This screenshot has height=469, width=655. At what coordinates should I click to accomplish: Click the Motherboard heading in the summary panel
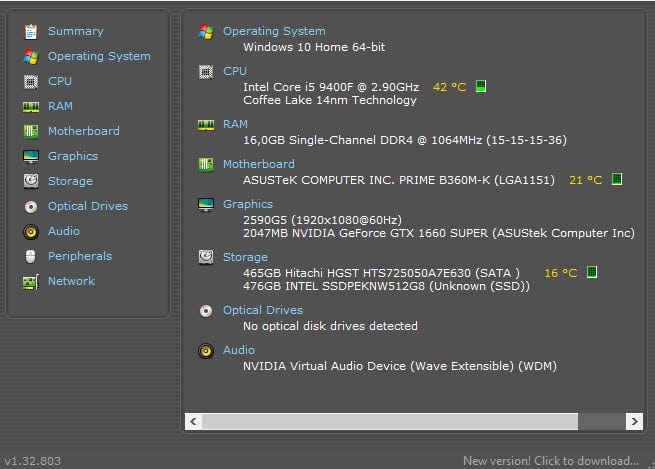[258, 164]
